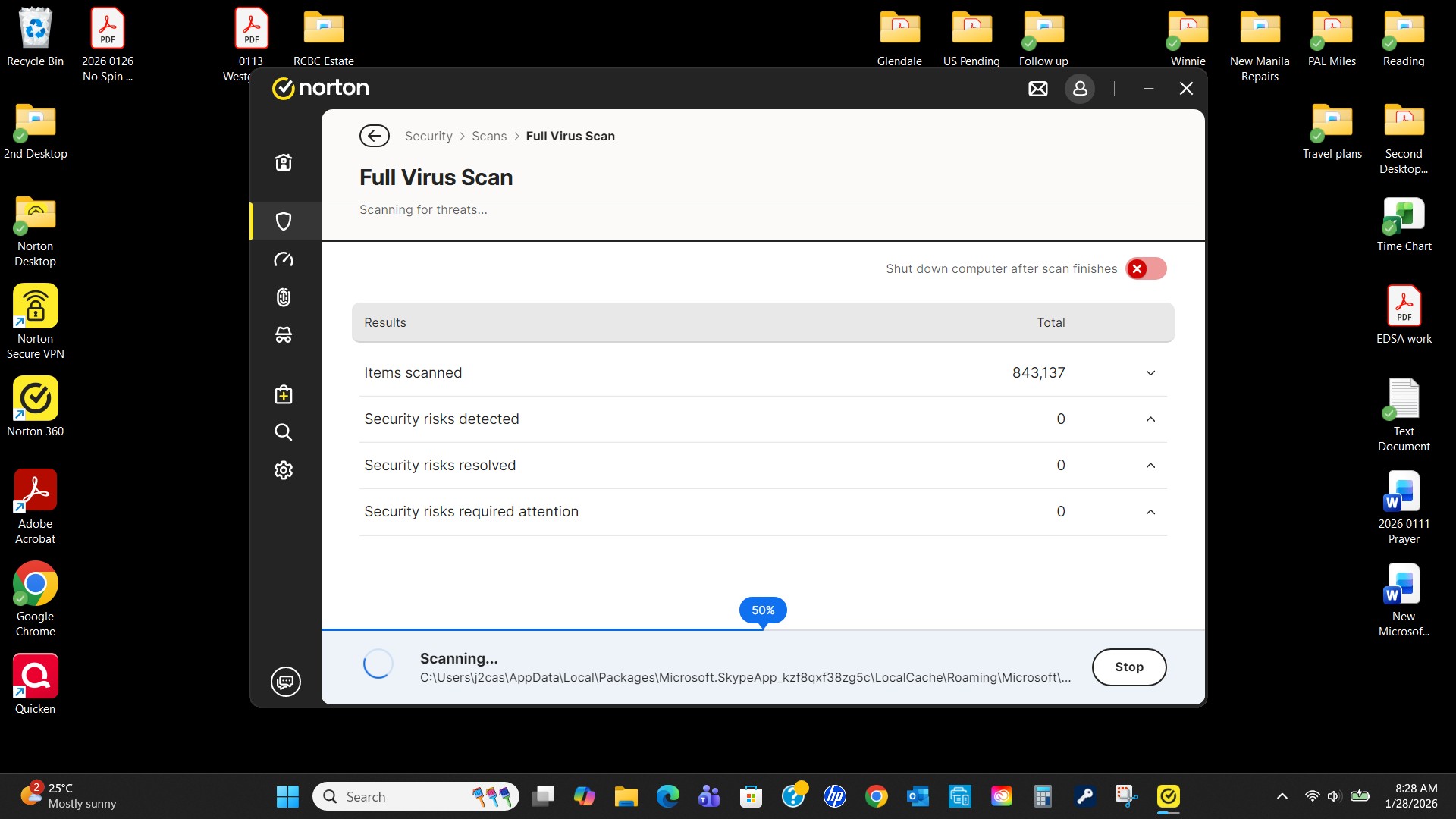Open the Privacy fingerprint sidebar icon
The image size is (1456, 819).
pyautogui.click(x=284, y=297)
